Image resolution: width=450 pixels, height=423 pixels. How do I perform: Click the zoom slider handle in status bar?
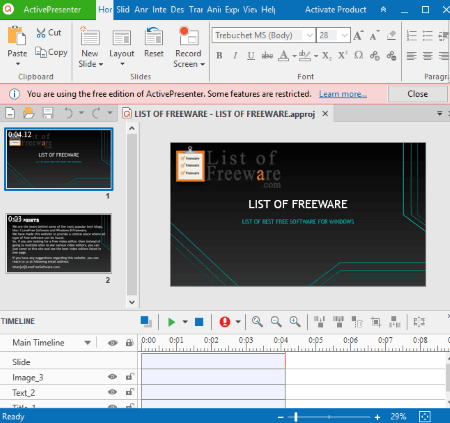296,417
